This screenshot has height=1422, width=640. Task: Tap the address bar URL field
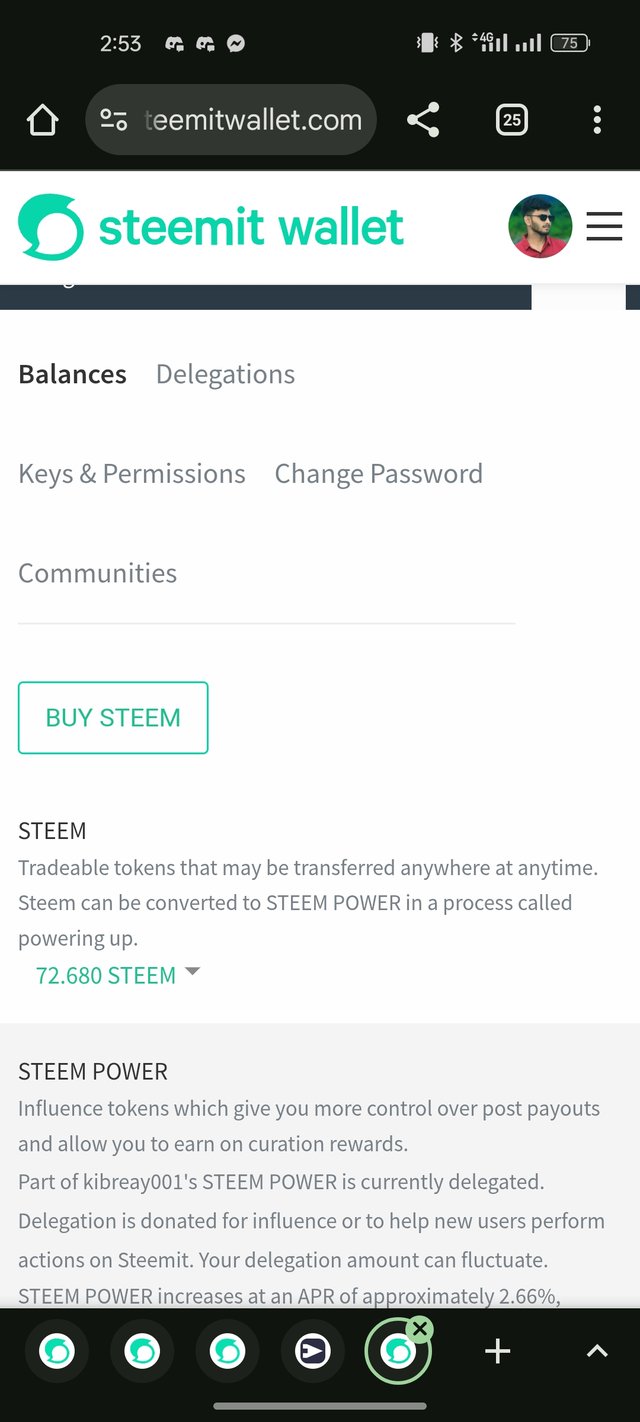[231, 121]
